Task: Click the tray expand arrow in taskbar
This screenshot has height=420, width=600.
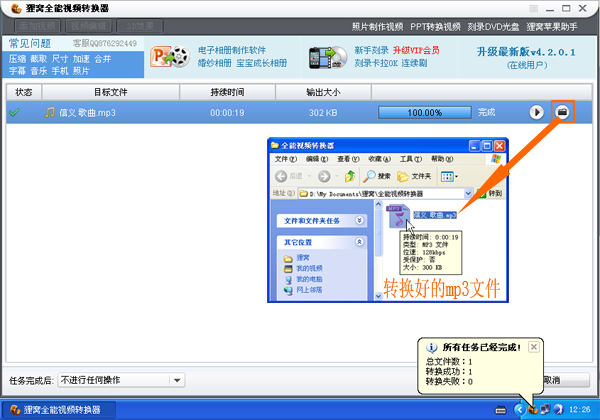Action: 520,410
